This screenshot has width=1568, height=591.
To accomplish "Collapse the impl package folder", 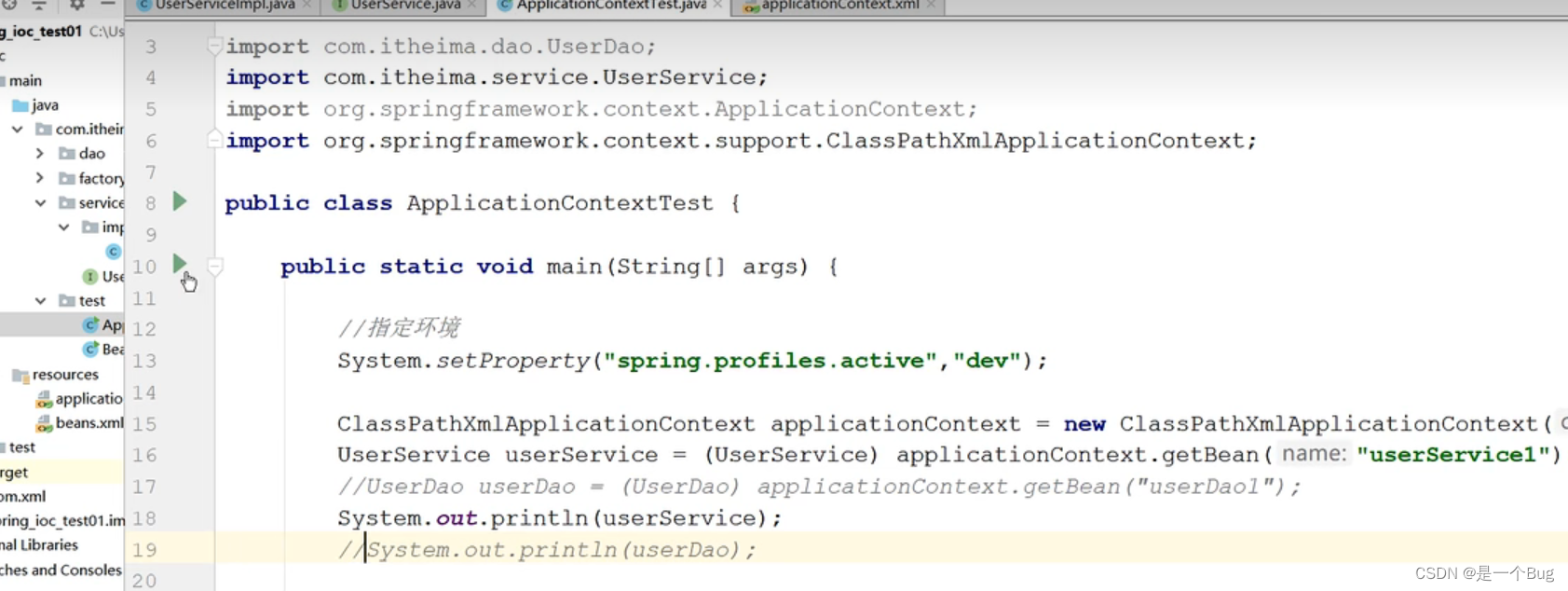I will coord(63,227).
